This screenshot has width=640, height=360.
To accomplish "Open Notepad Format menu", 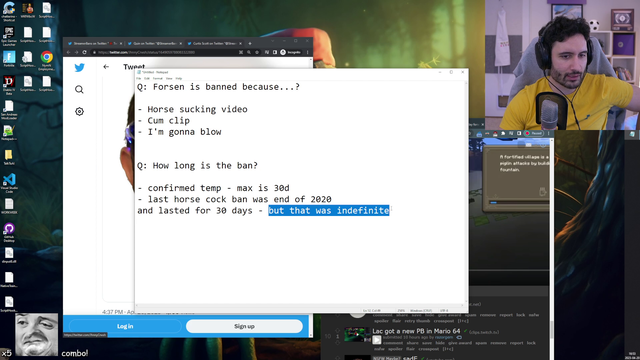I will pyautogui.click(x=158, y=78).
